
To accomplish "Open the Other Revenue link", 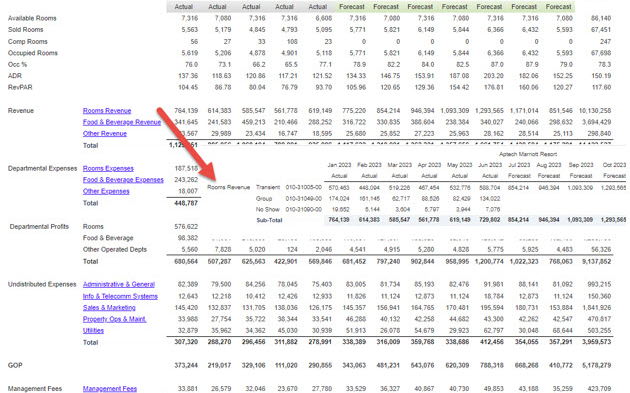I will pos(104,133).
